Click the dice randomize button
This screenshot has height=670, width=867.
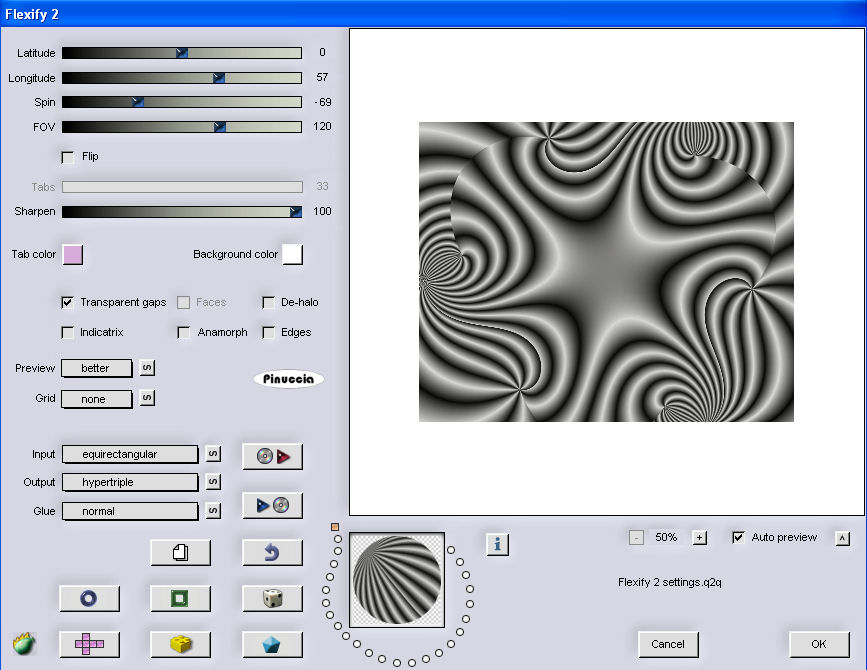(273, 598)
